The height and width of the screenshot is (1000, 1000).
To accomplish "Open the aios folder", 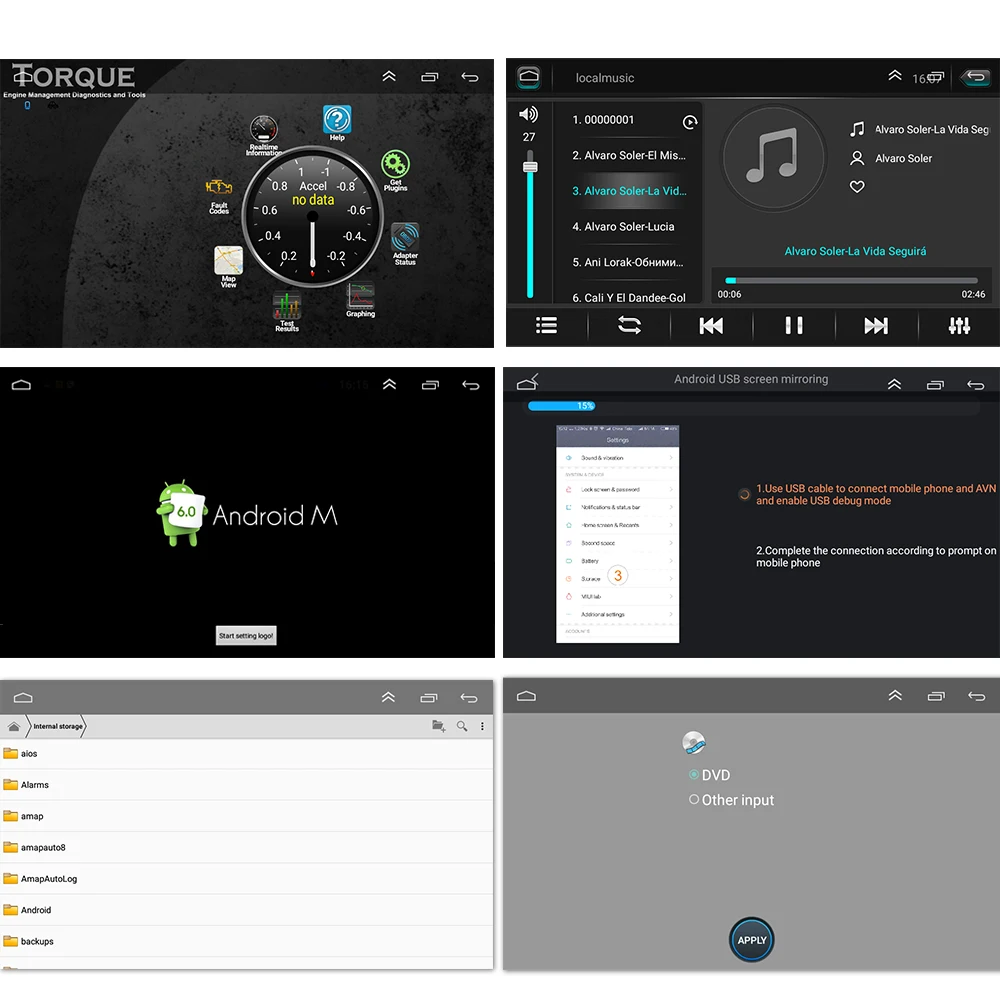I will pyautogui.click(x=246, y=754).
